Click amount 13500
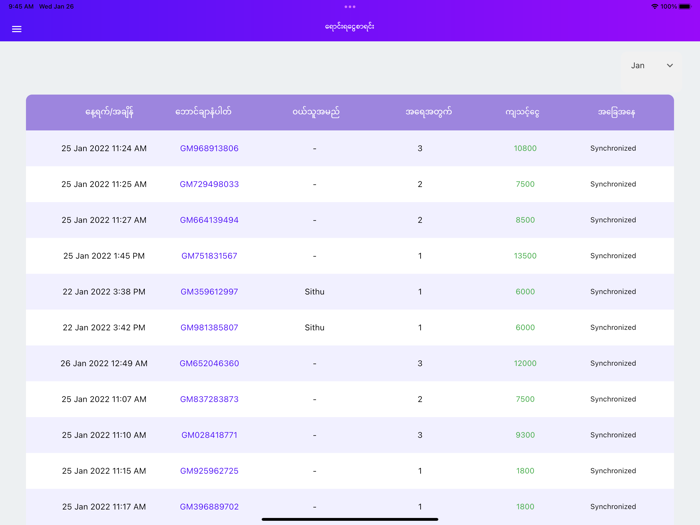This screenshot has height=525, width=700. coord(525,256)
